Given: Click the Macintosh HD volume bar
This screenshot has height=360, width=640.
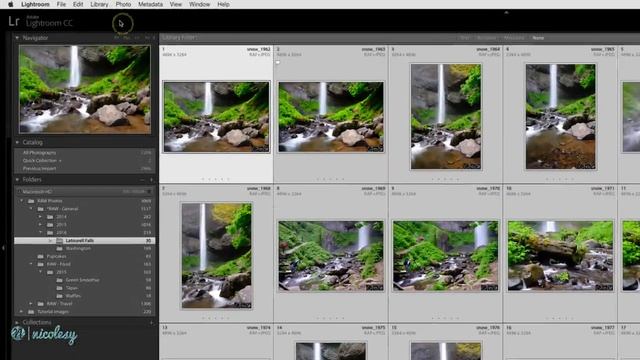Looking at the screenshot, I should coord(84,191).
